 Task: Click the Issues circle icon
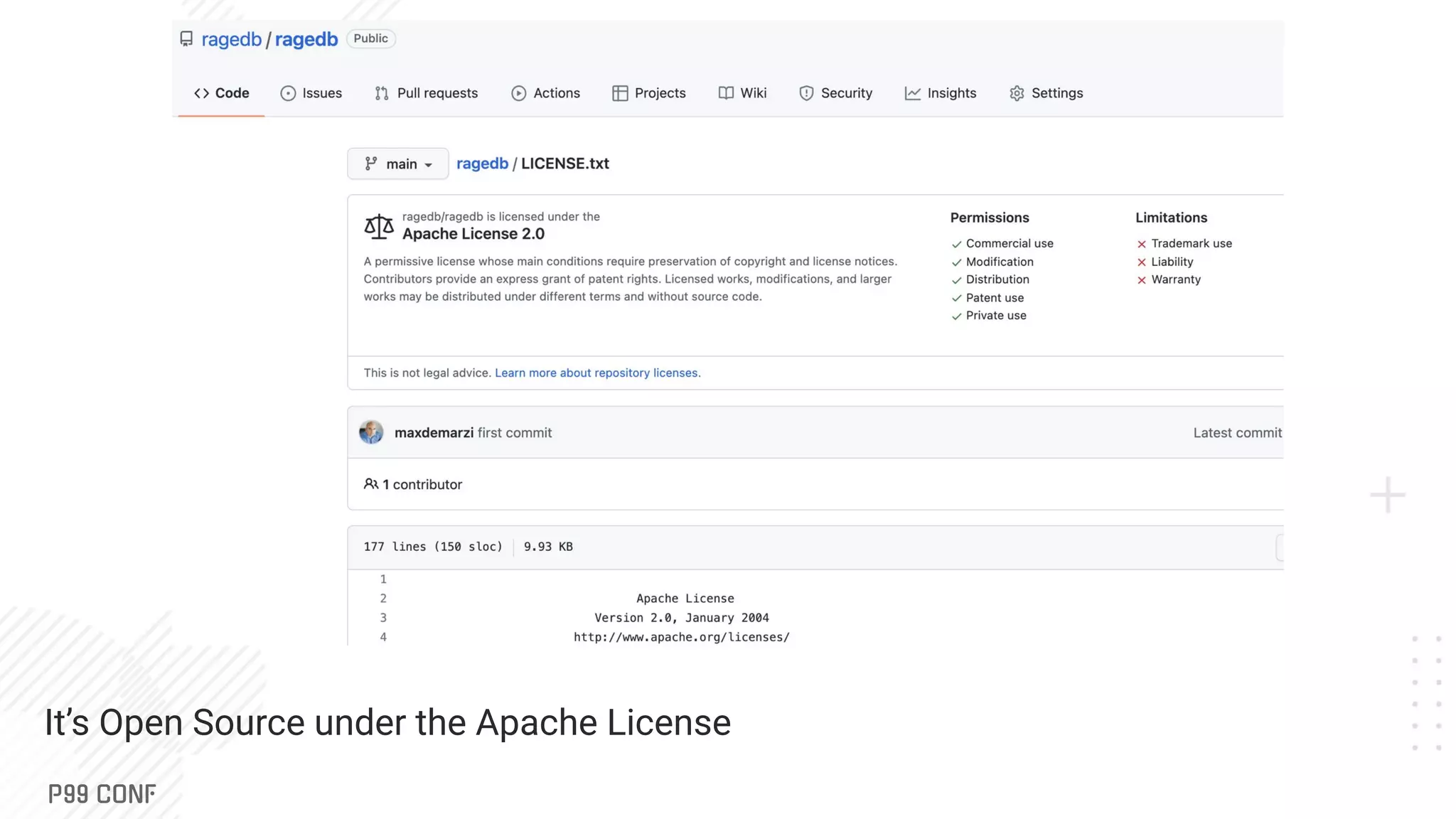pyautogui.click(x=288, y=93)
